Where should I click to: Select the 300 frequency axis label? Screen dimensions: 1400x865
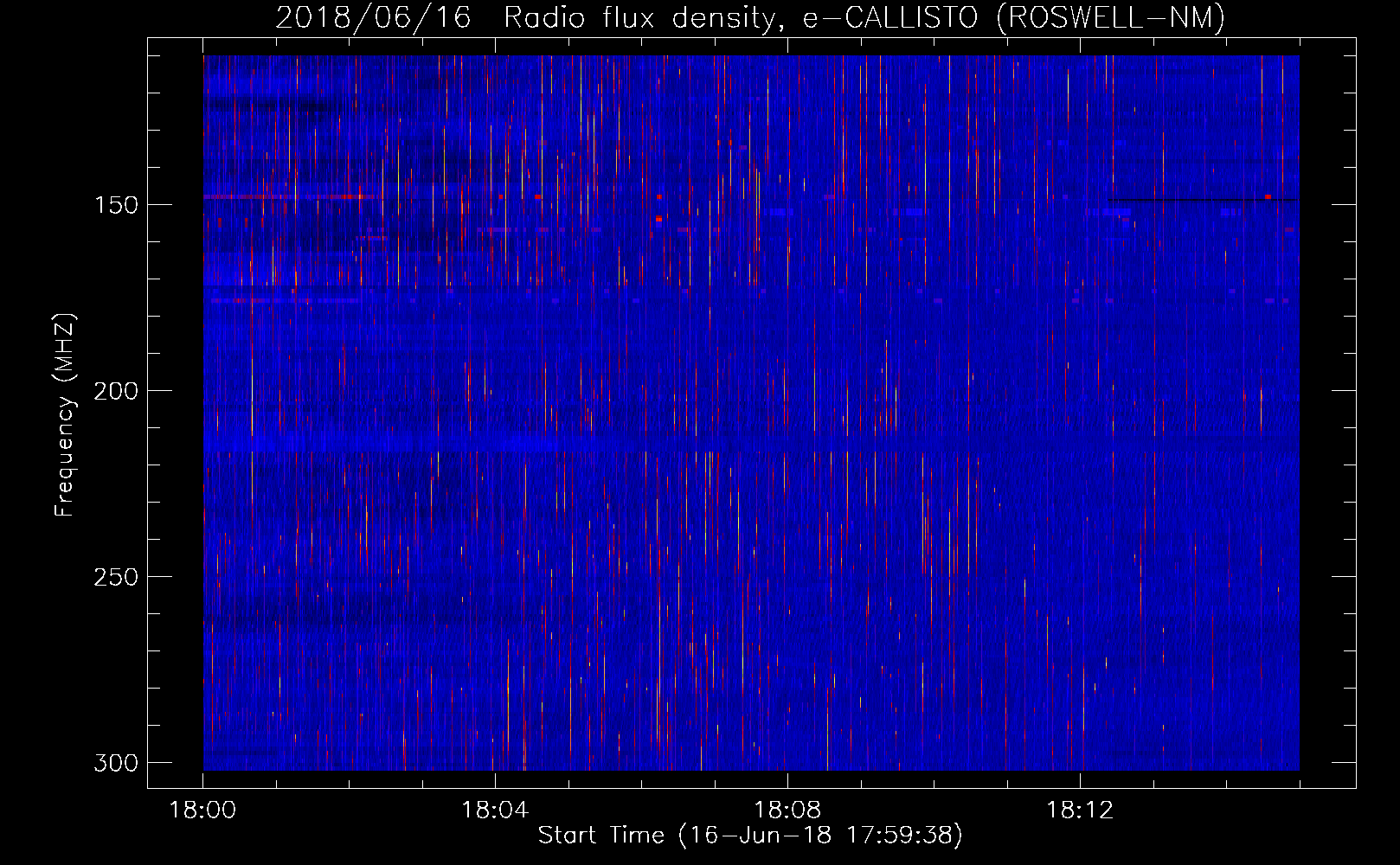coord(115,763)
